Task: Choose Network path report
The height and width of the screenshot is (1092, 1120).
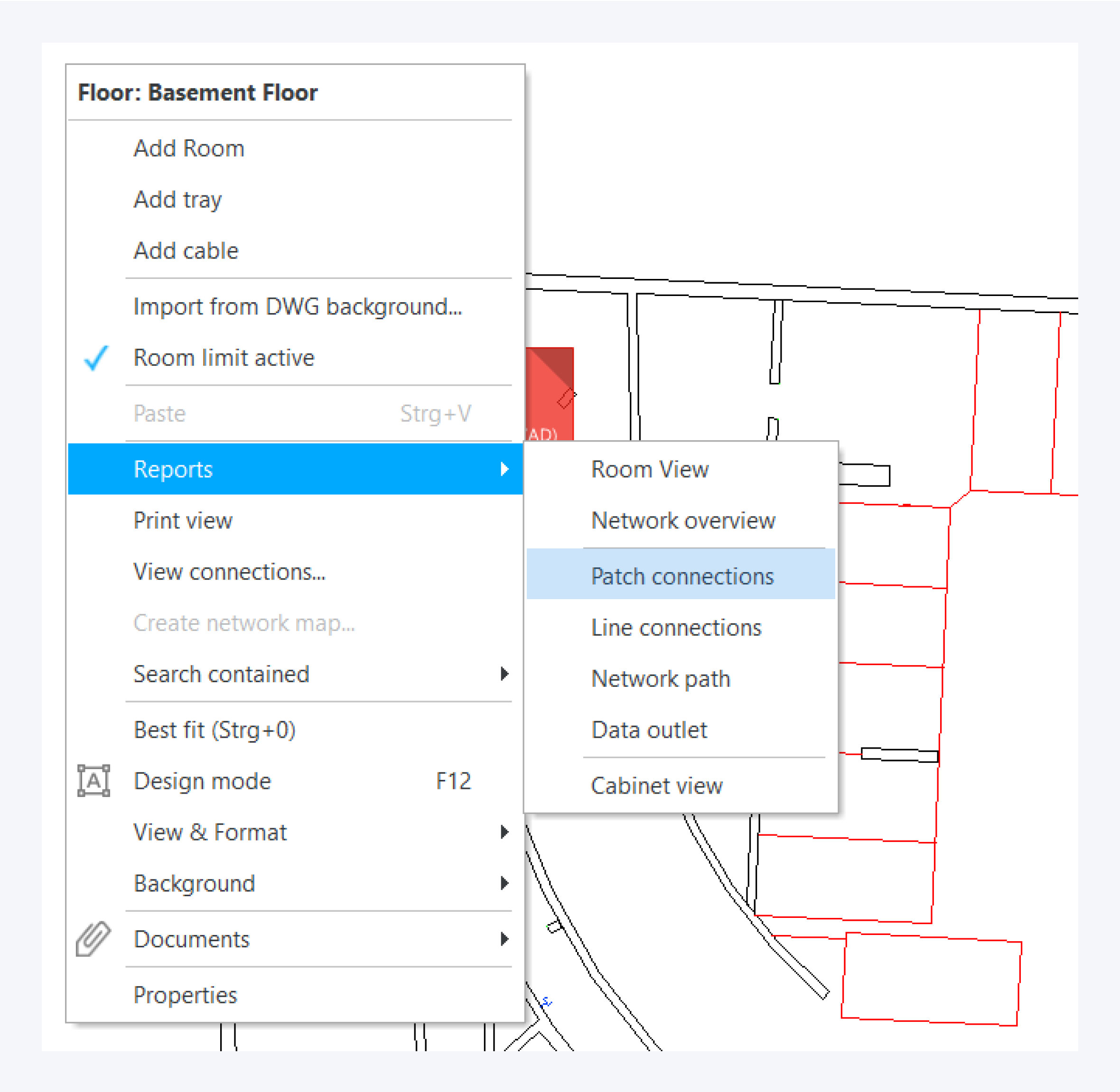Action: [x=661, y=678]
